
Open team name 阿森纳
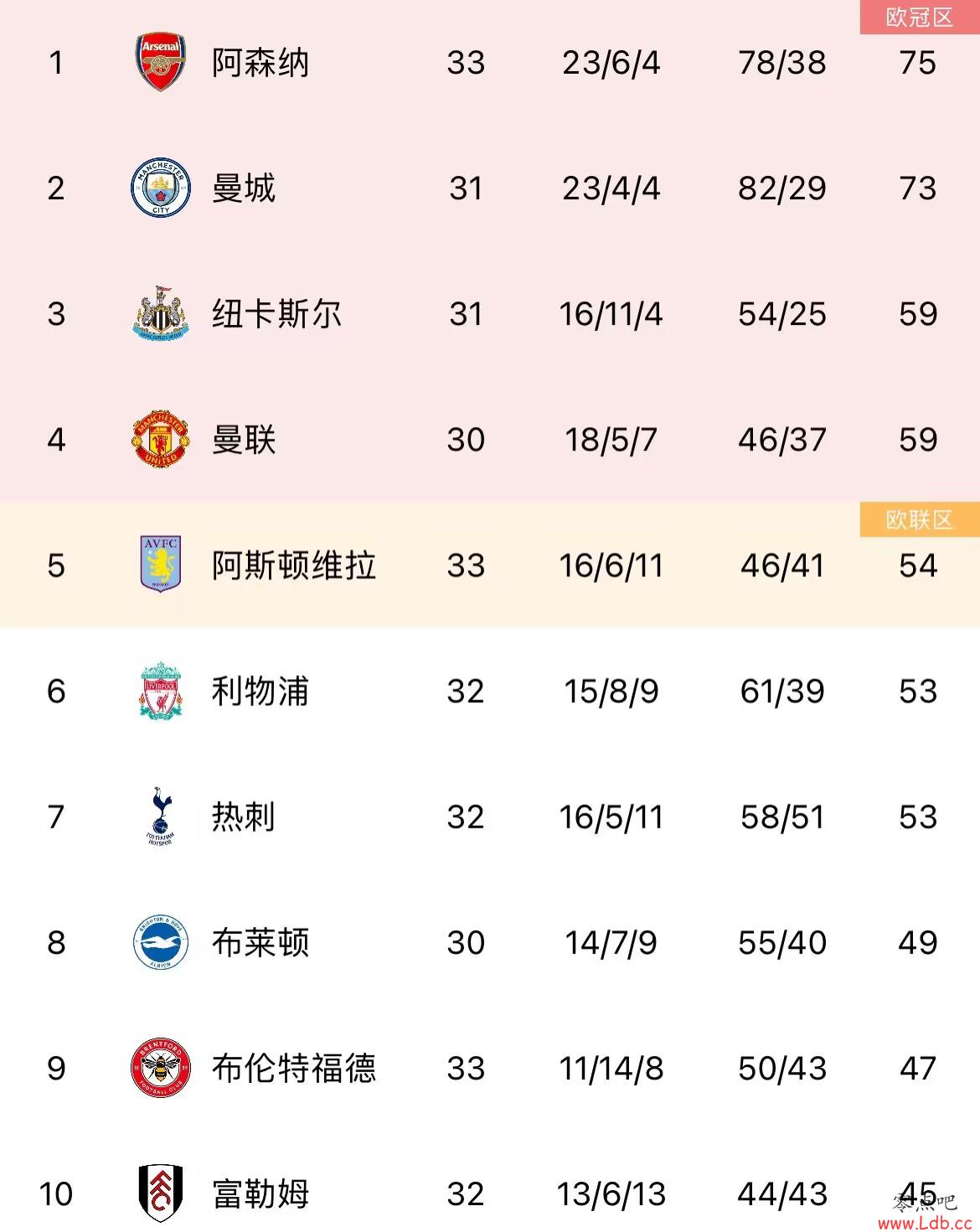[260, 63]
